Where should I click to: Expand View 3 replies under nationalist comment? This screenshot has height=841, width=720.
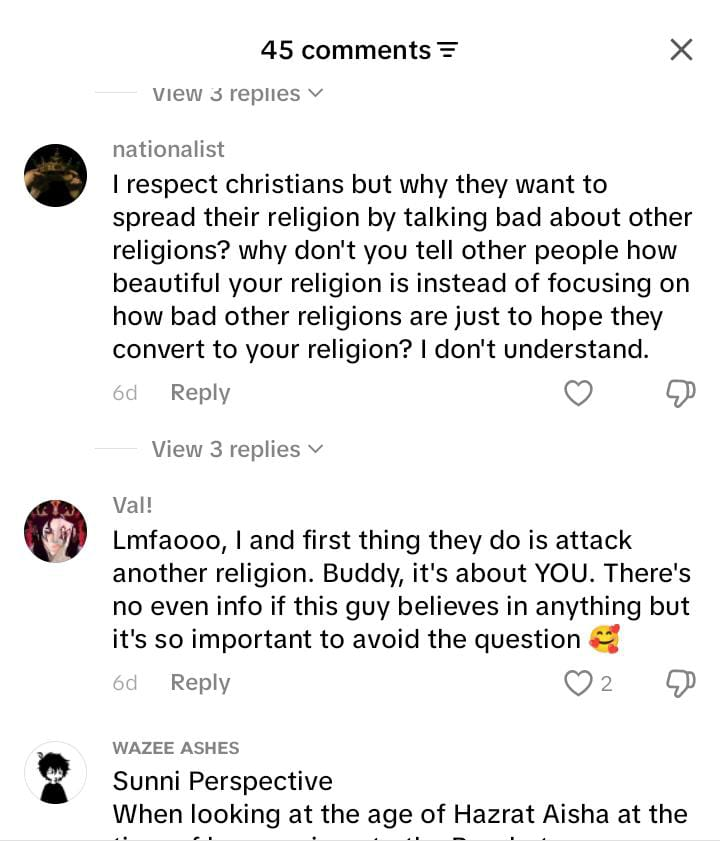coord(237,449)
